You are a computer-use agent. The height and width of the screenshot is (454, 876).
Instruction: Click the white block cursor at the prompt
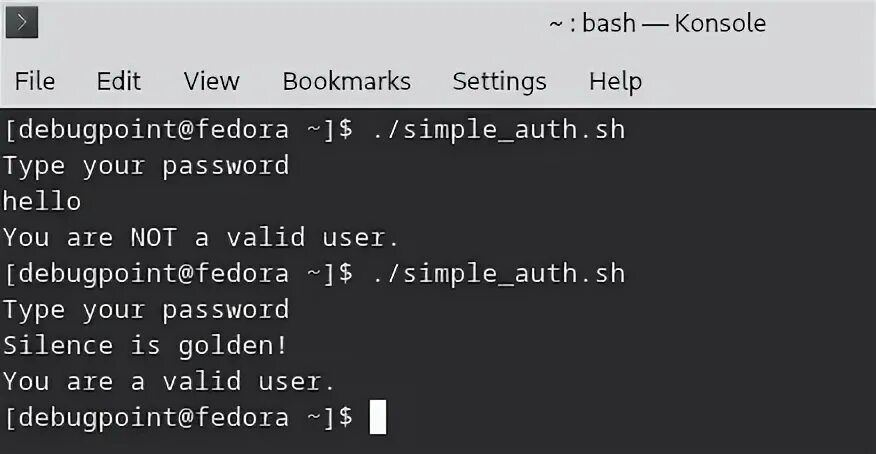pyautogui.click(x=378, y=417)
